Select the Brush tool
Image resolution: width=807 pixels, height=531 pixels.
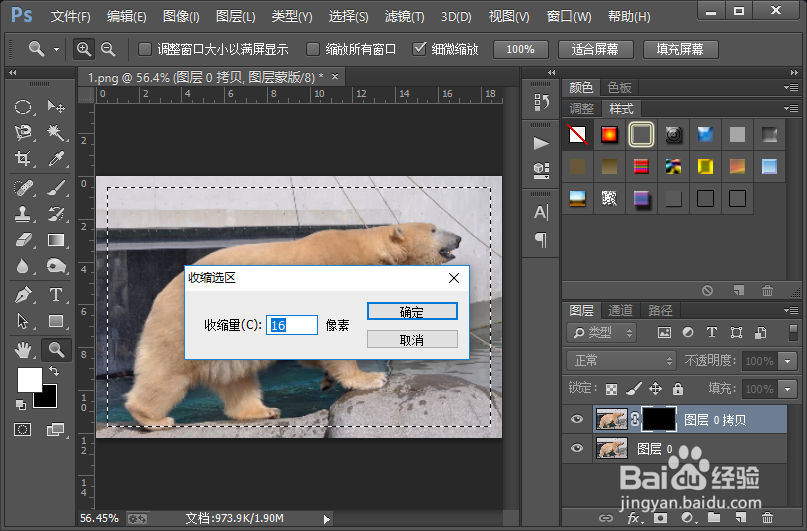point(56,187)
